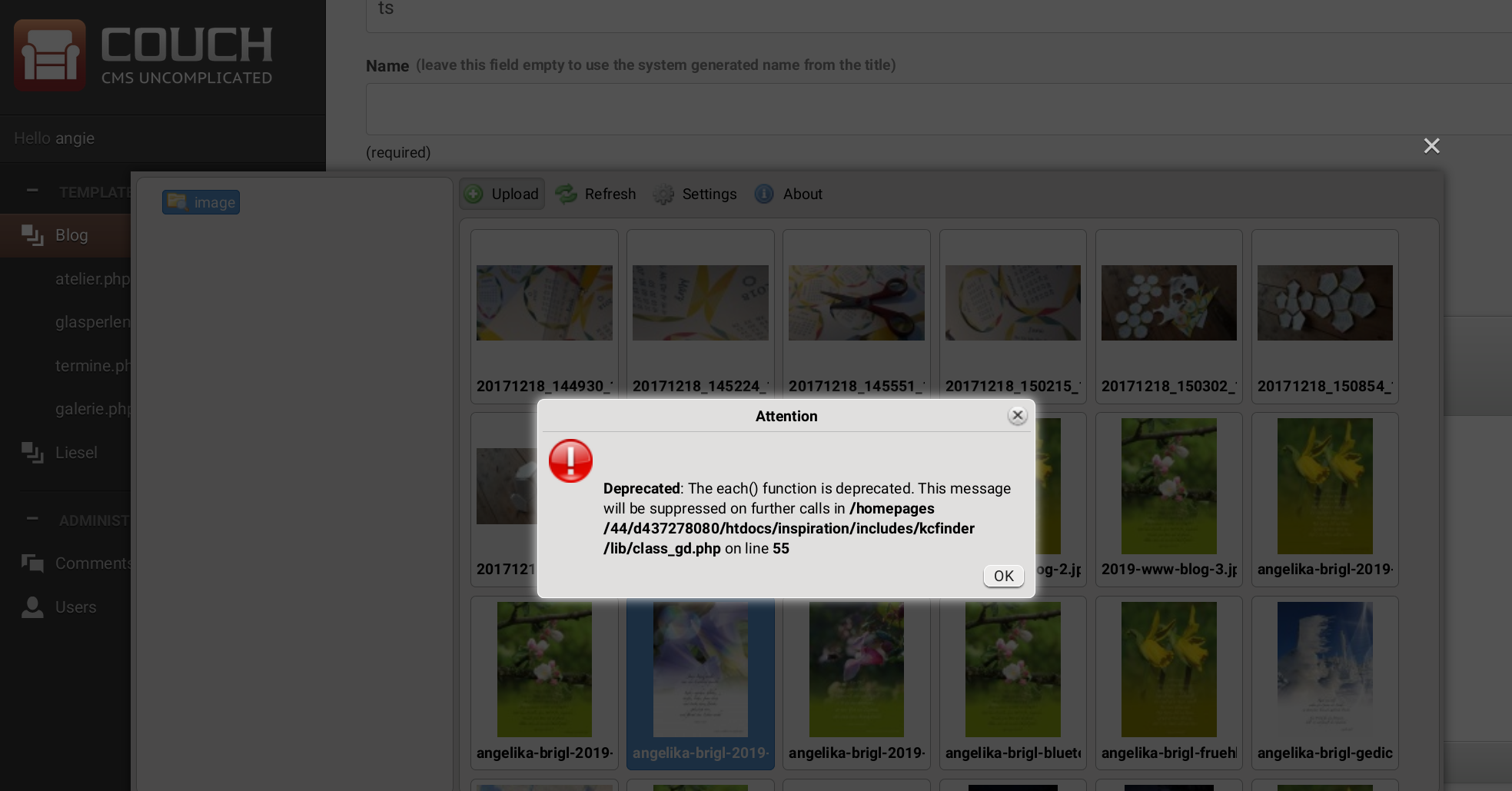Select thumbnail 20171218_150854
Viewport: 1512px width, 791px height.
(1324, 317)
